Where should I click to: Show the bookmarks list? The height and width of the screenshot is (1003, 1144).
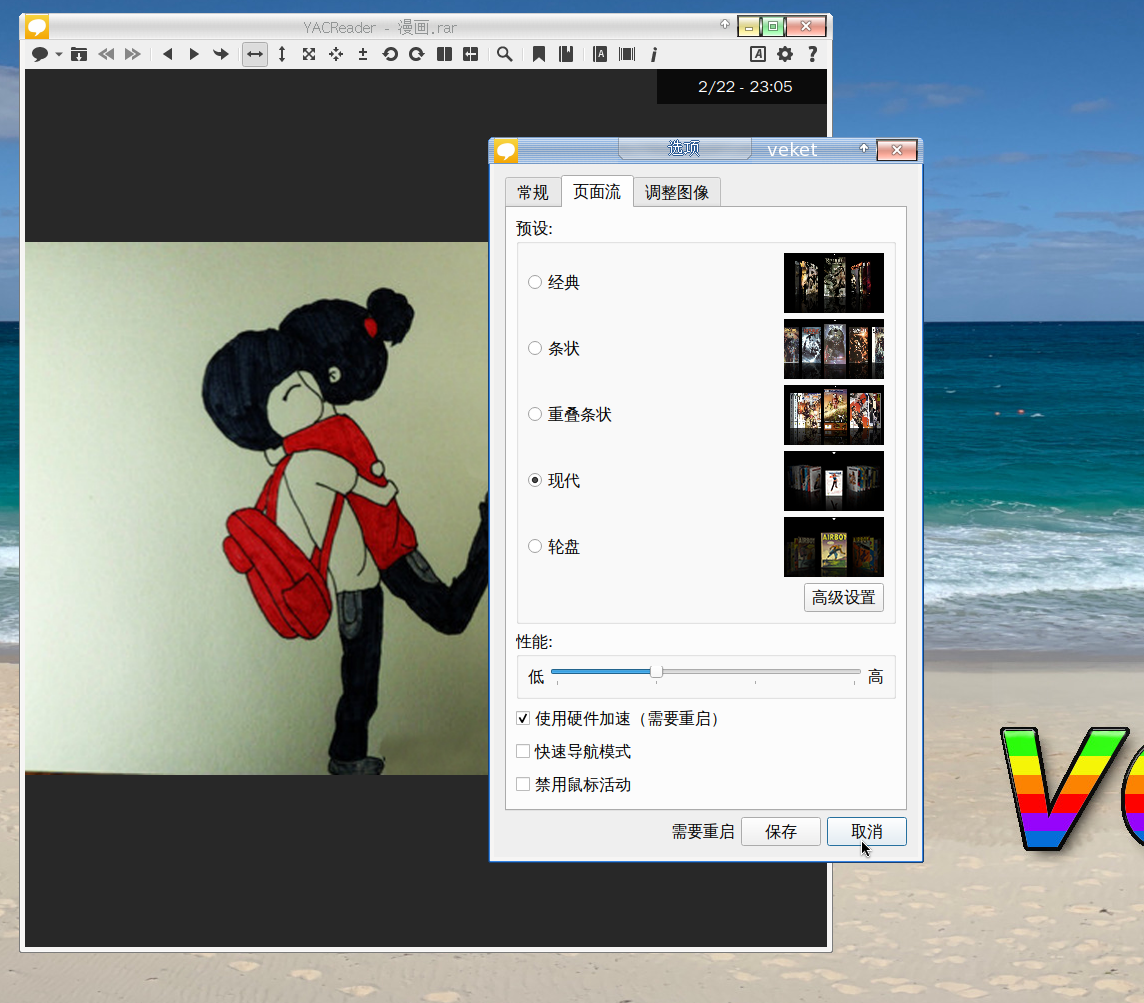(566, 54)
